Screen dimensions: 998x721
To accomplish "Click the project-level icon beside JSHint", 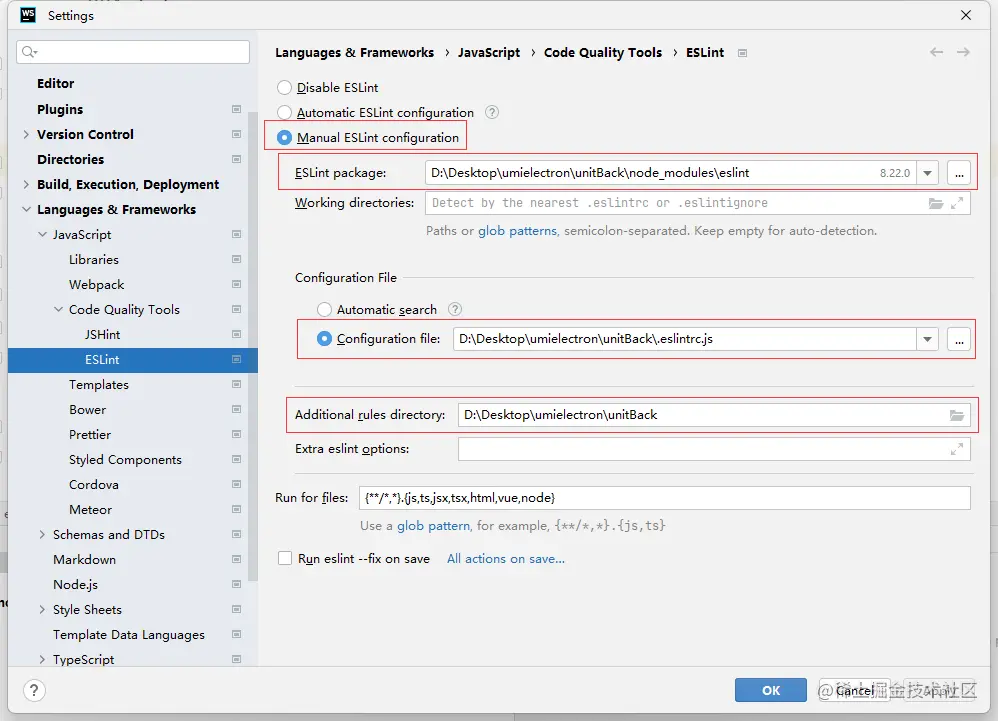I will click(236, 334).
